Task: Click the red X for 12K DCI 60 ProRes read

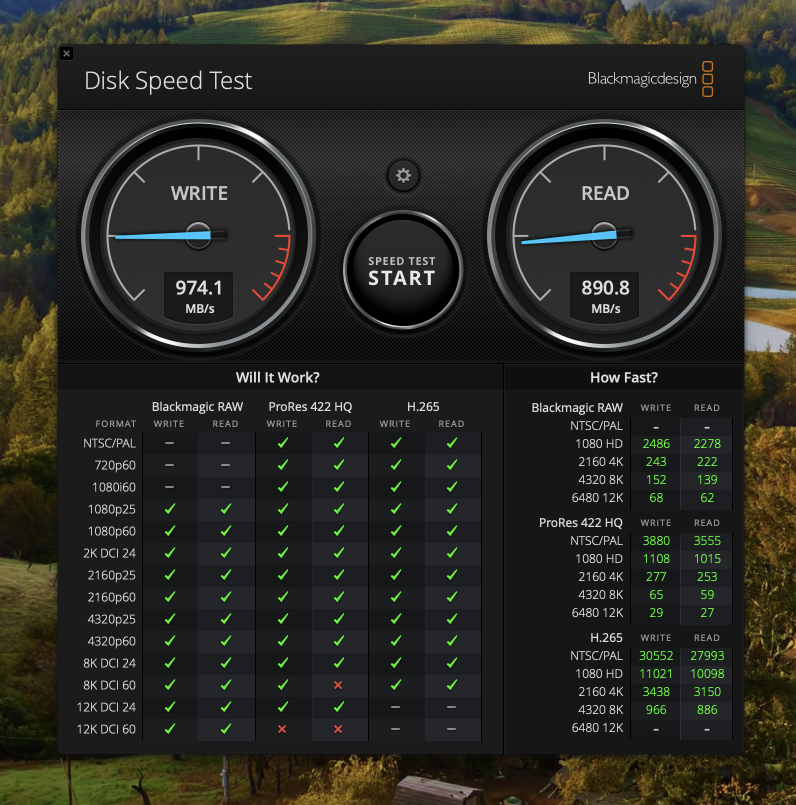Action: (338, 729)
